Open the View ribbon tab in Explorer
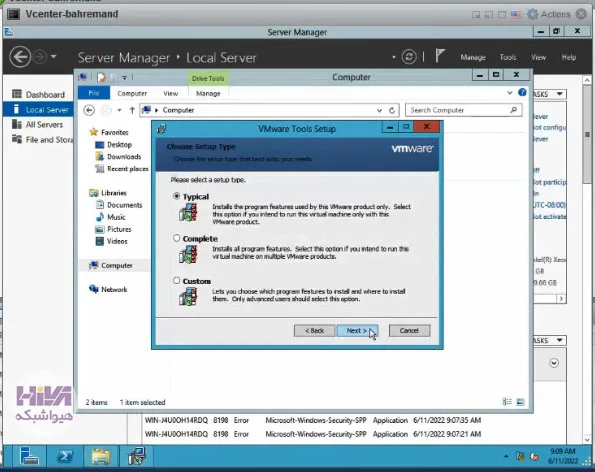 click(170, 93)
